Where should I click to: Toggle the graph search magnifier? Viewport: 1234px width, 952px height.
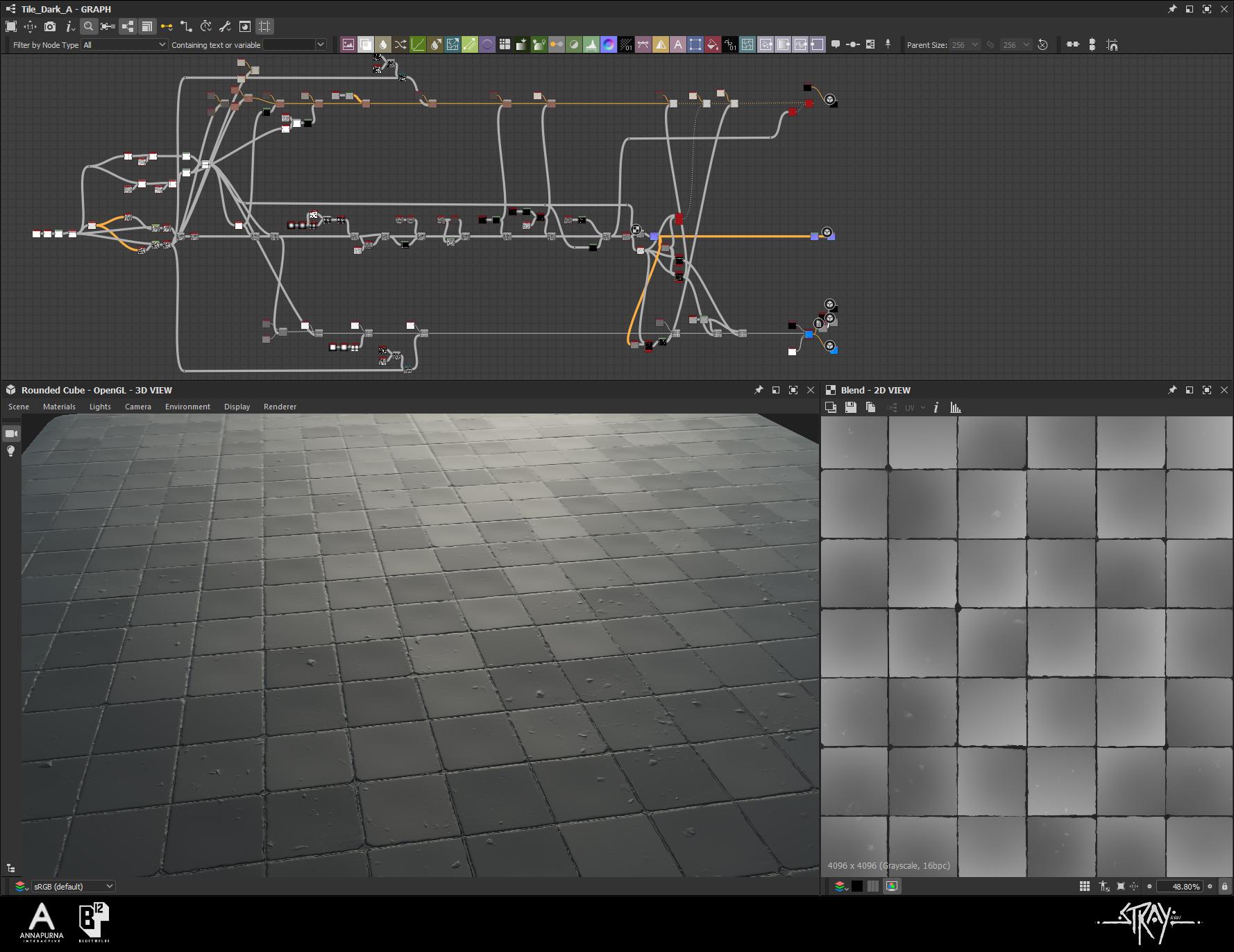click(x=88, y=26)
